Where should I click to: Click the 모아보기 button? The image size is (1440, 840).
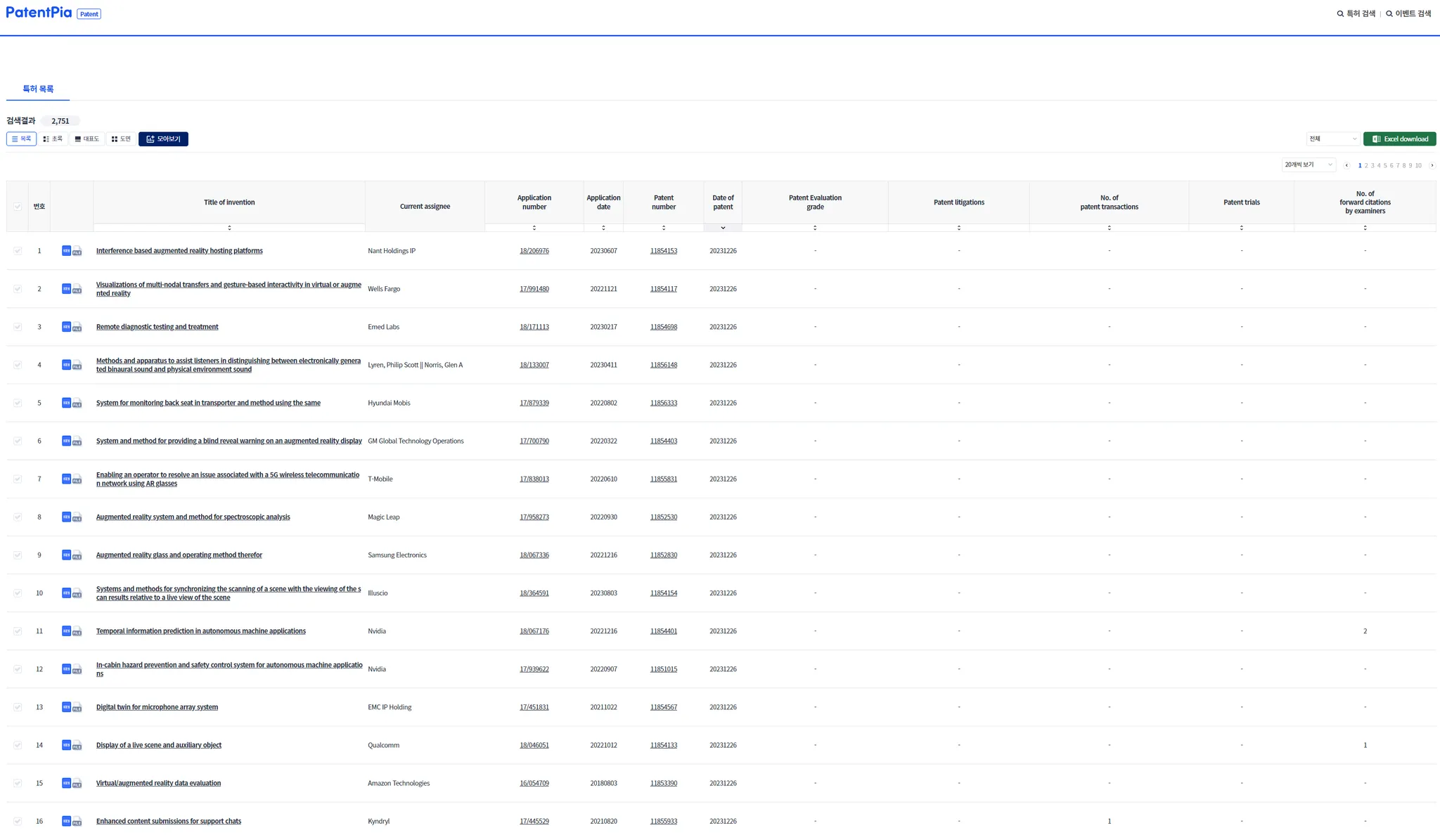coord(163,139)
